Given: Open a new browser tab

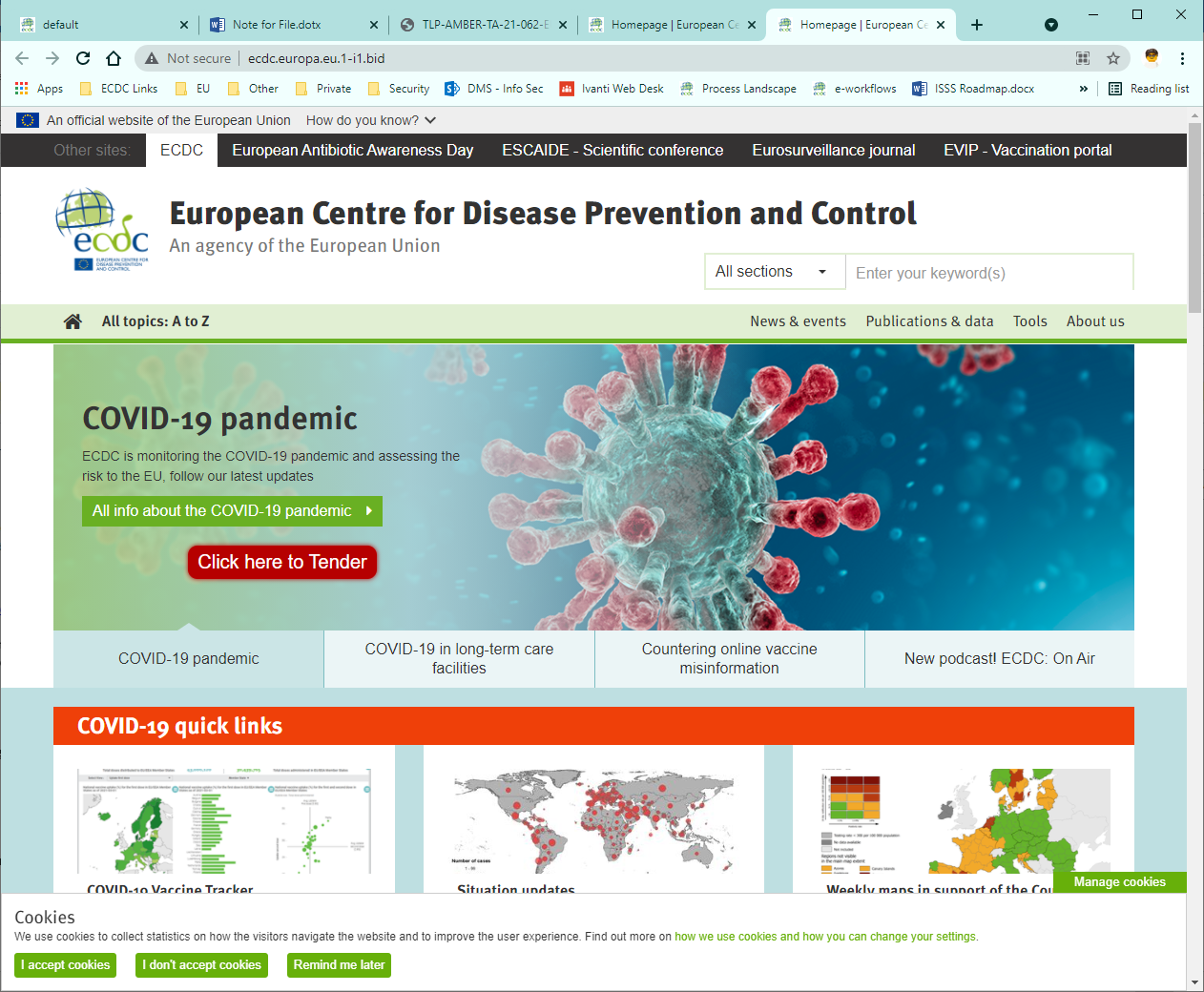Looking at the screenshot, I should pos(977,25).
